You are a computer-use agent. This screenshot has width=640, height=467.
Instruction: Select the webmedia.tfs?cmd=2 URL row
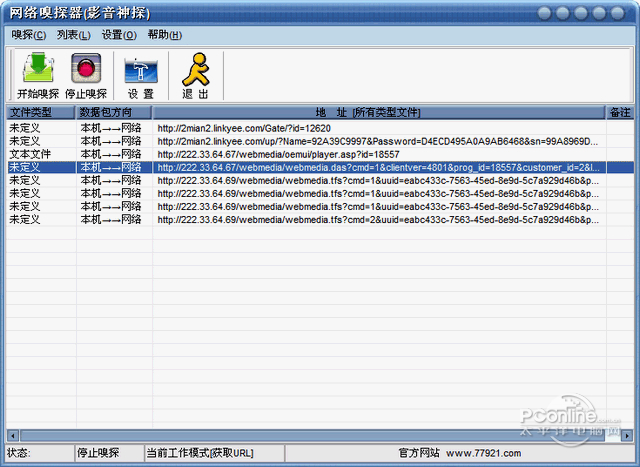320,220
